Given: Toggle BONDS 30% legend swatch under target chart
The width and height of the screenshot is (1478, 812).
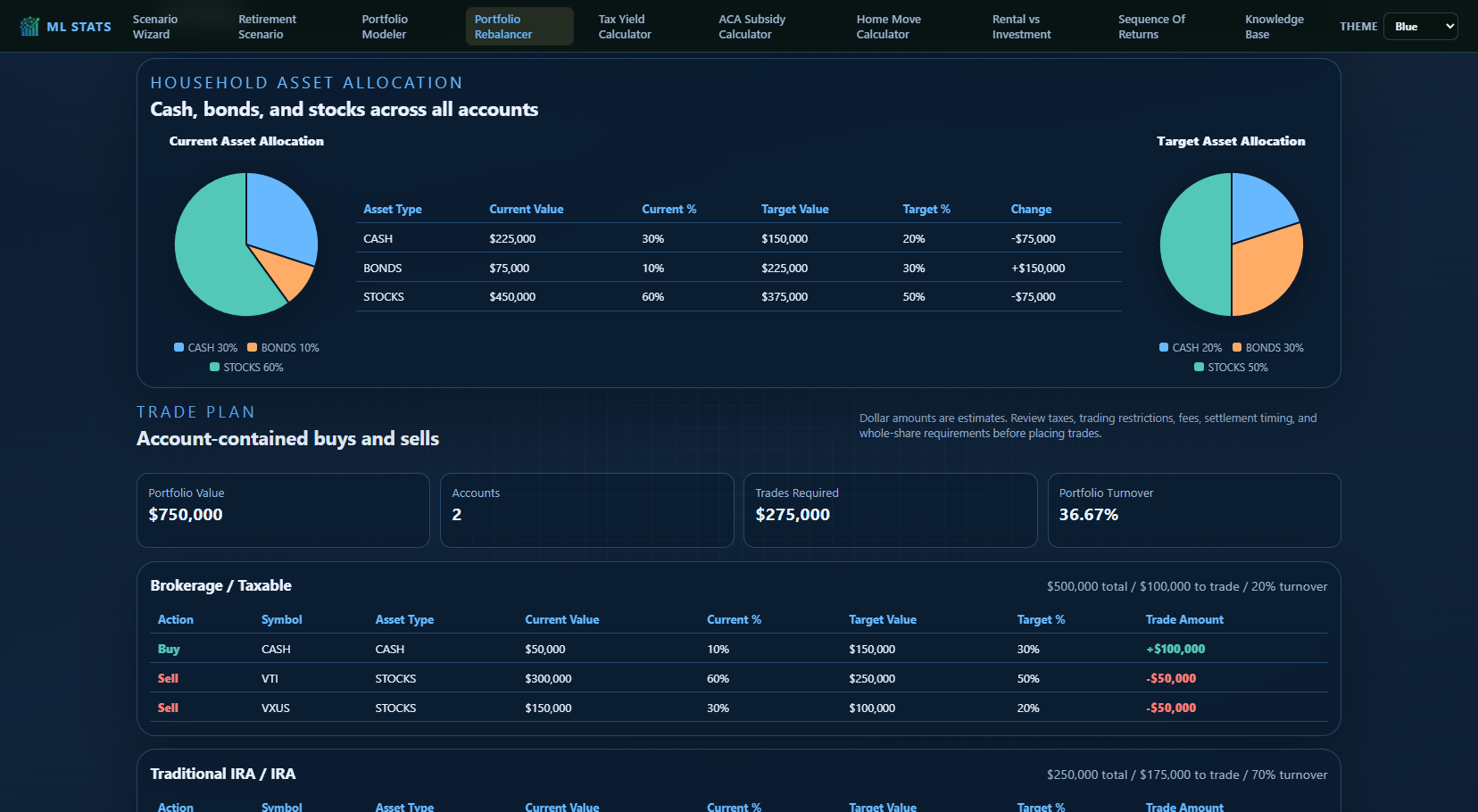Looking at the screenshot, I should (x=1237, y=347).
